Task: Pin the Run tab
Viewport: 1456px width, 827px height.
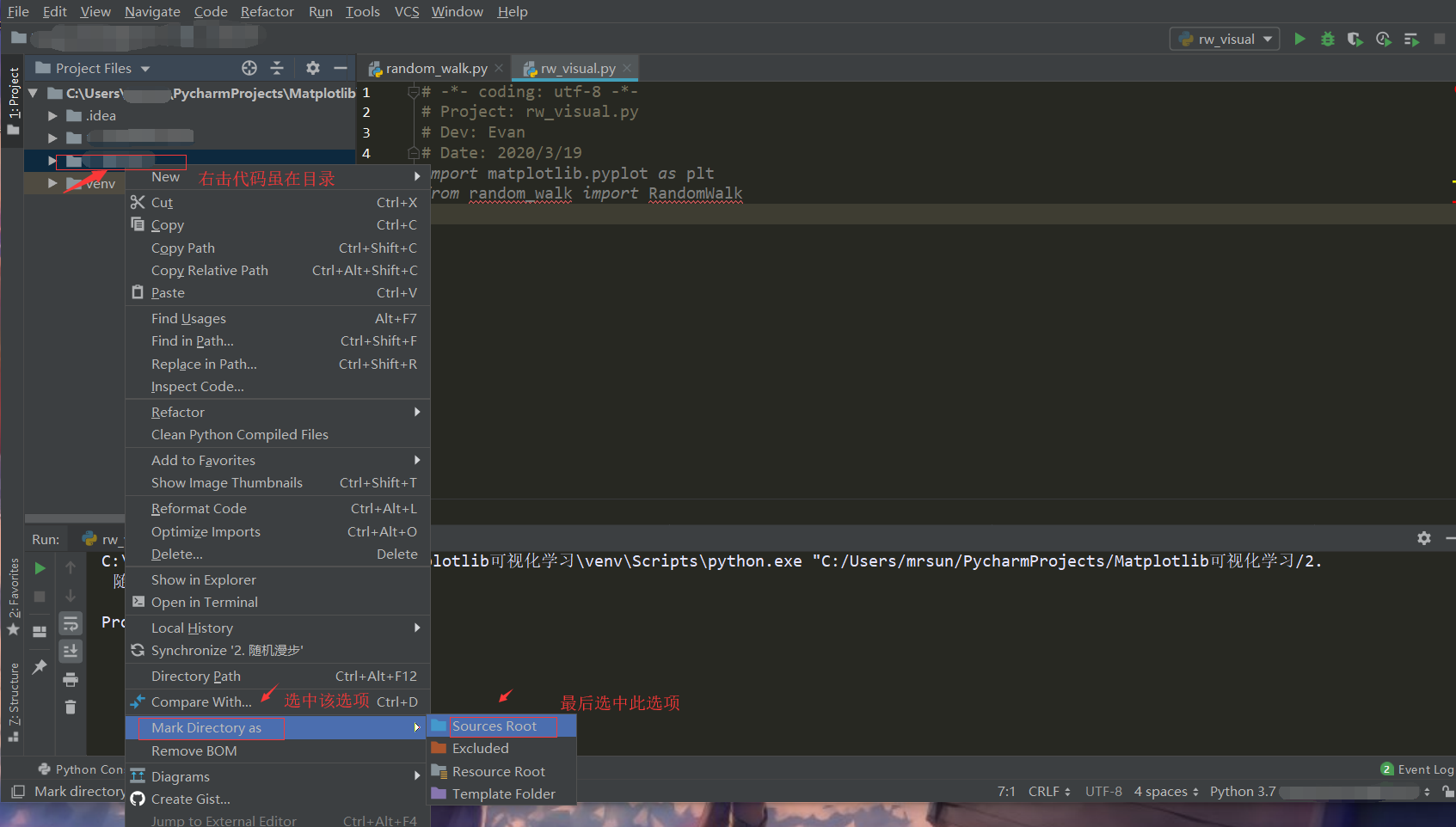Action: point(40,666)
